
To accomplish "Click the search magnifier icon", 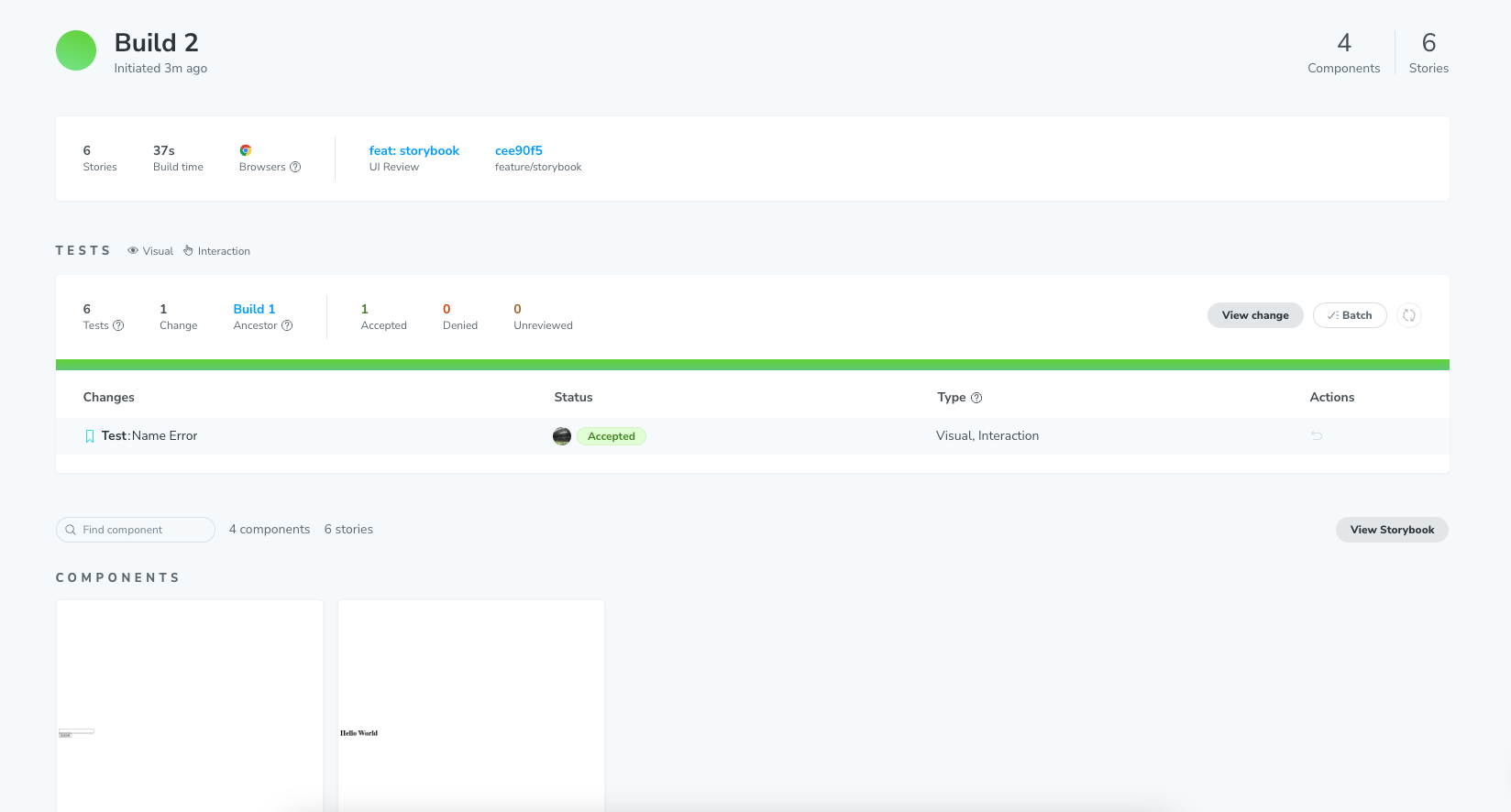I will 71,530.
